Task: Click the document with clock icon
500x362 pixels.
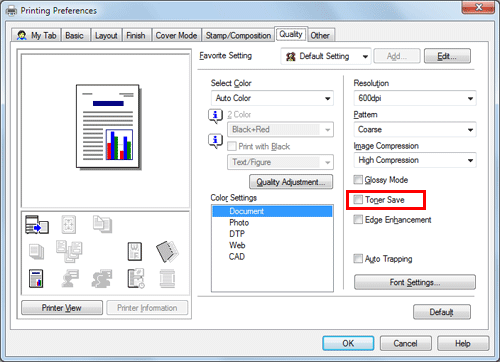Action: tap(136, 278)
